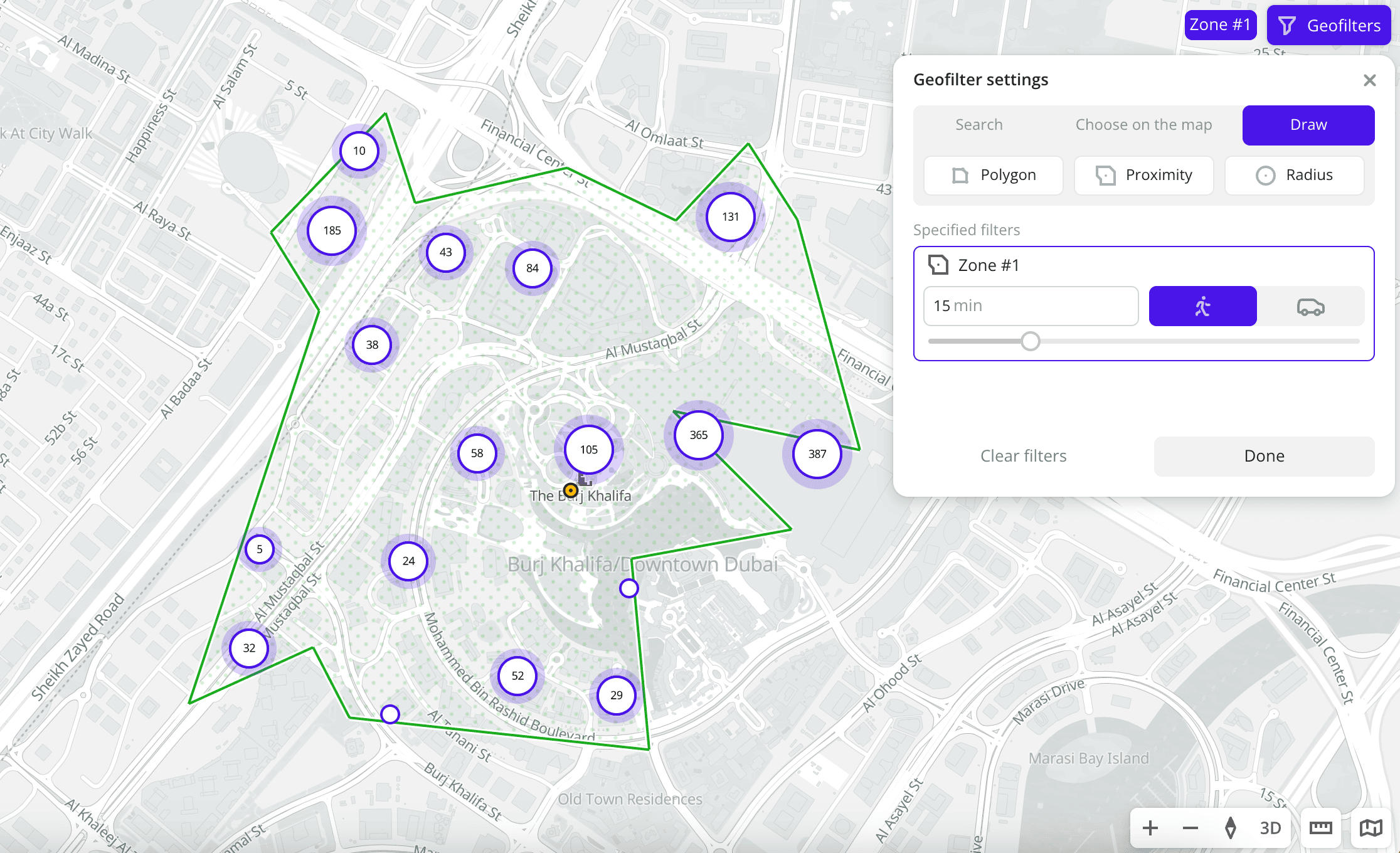Viewport: 1400px width, 853px height.
Task: Close the Geofilter settings panel
Action: [1369, 80]
